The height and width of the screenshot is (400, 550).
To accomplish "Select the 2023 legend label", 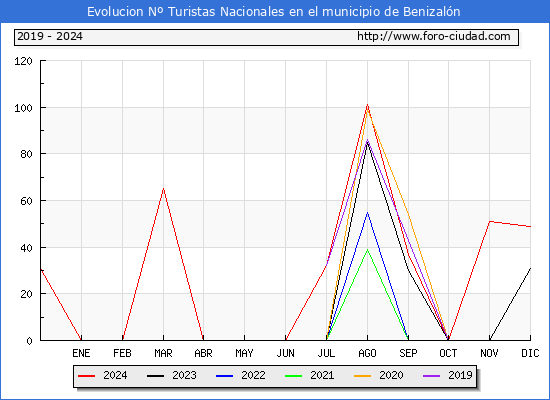I will (184, 375).
